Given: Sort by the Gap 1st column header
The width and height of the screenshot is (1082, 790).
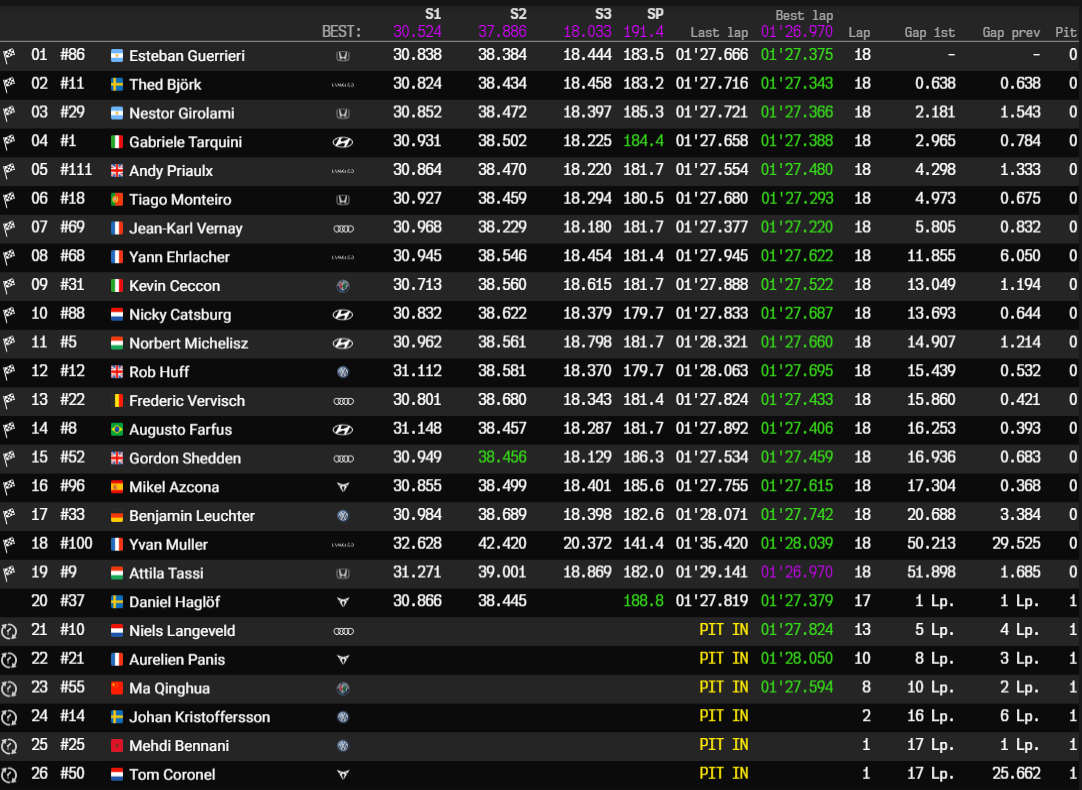Looking at the screenshot, I should point(929,32).
